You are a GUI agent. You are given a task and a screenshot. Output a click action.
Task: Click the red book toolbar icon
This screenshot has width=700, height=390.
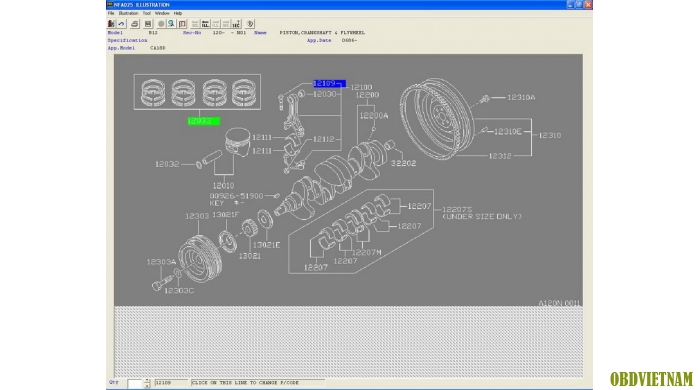click(x=182, y=24)
